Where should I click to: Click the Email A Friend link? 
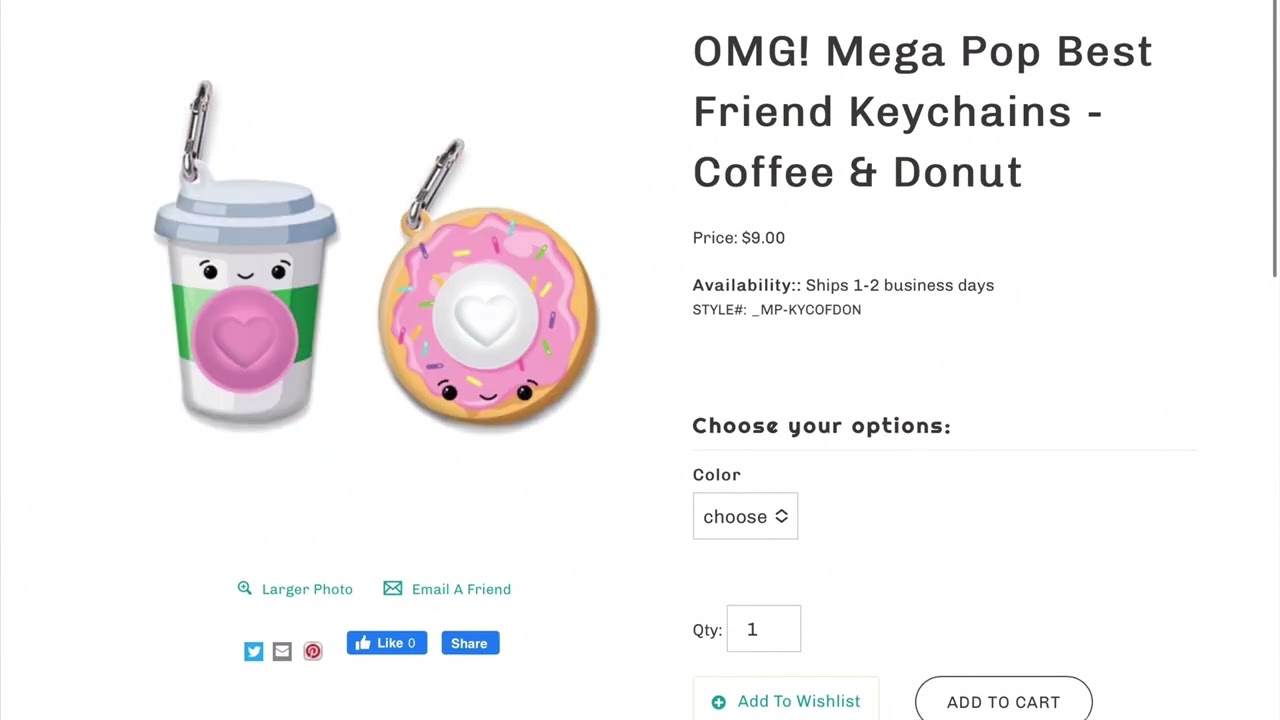coord(461,589)
